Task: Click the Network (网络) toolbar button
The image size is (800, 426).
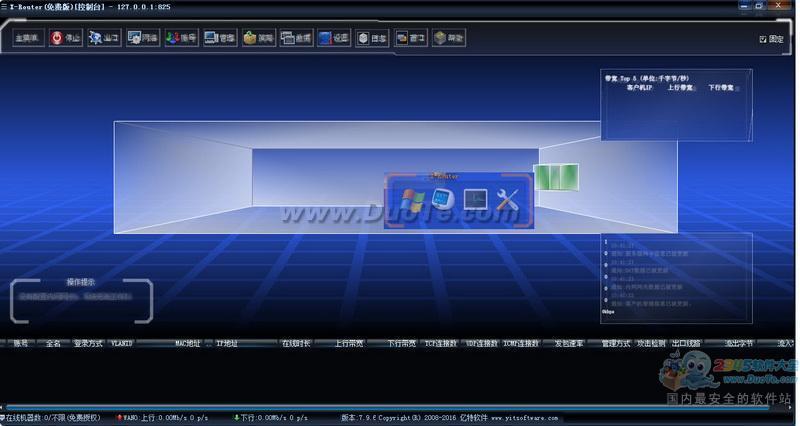Action: [x=142, y=38]
